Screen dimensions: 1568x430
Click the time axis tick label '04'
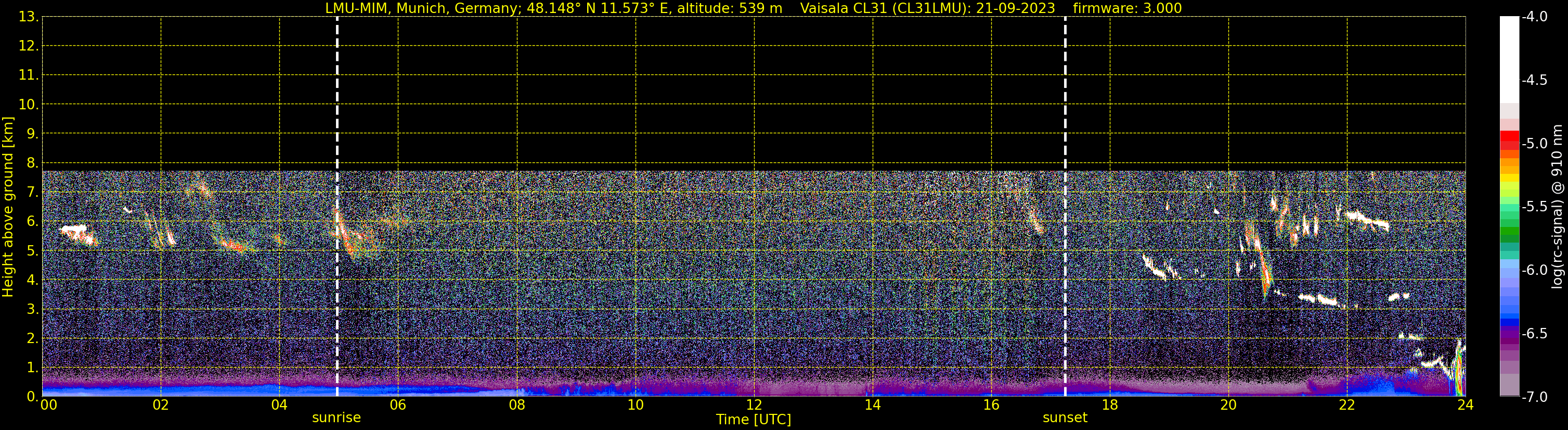coord(279,405)
